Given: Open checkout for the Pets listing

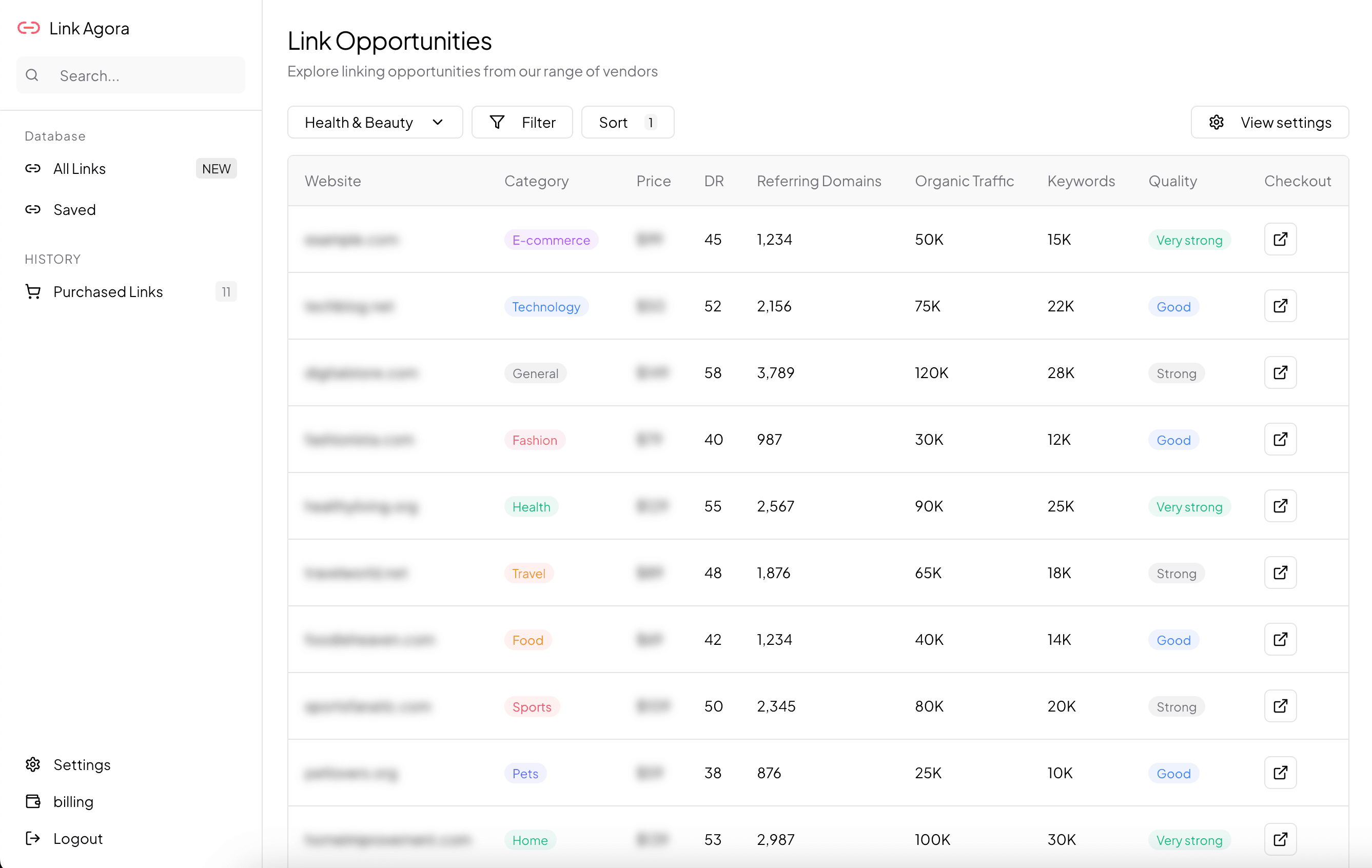Looking at the screenshot, I should [x=1280, y=773].
